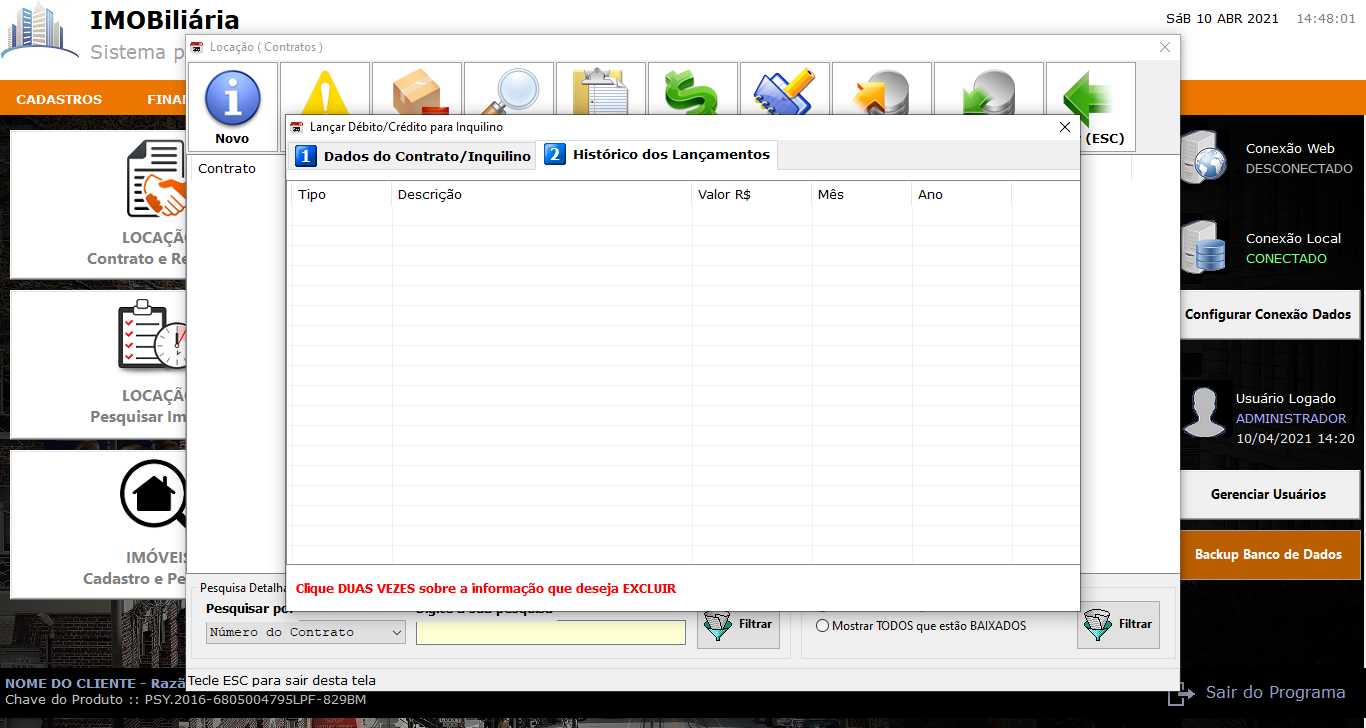The image size is (1366, 728).
Task: Select the Novo toolbar icon
Action: (x=232, y=104)
